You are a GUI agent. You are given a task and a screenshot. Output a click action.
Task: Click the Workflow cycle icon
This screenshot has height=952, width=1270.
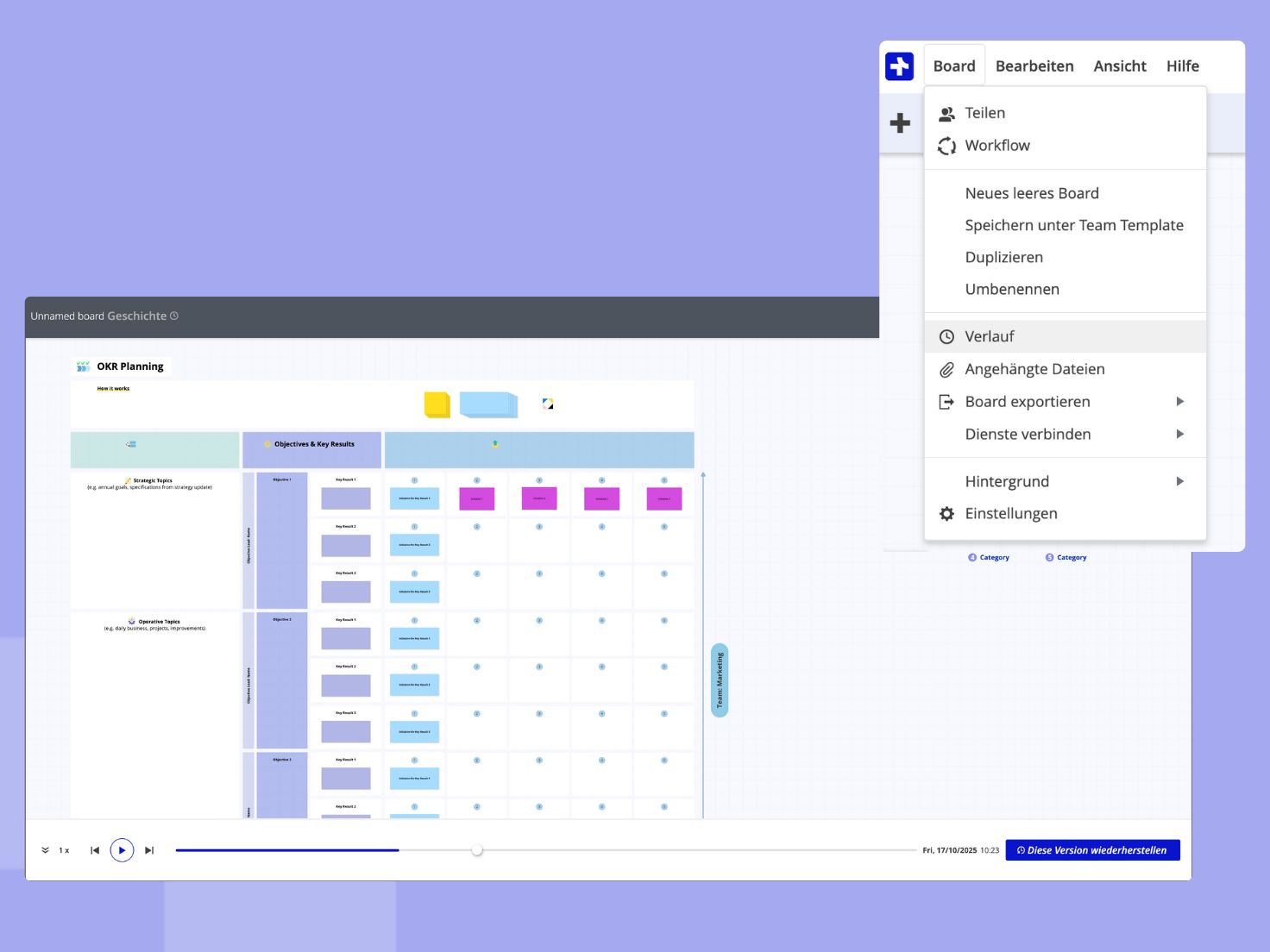(x=946, y=146)
